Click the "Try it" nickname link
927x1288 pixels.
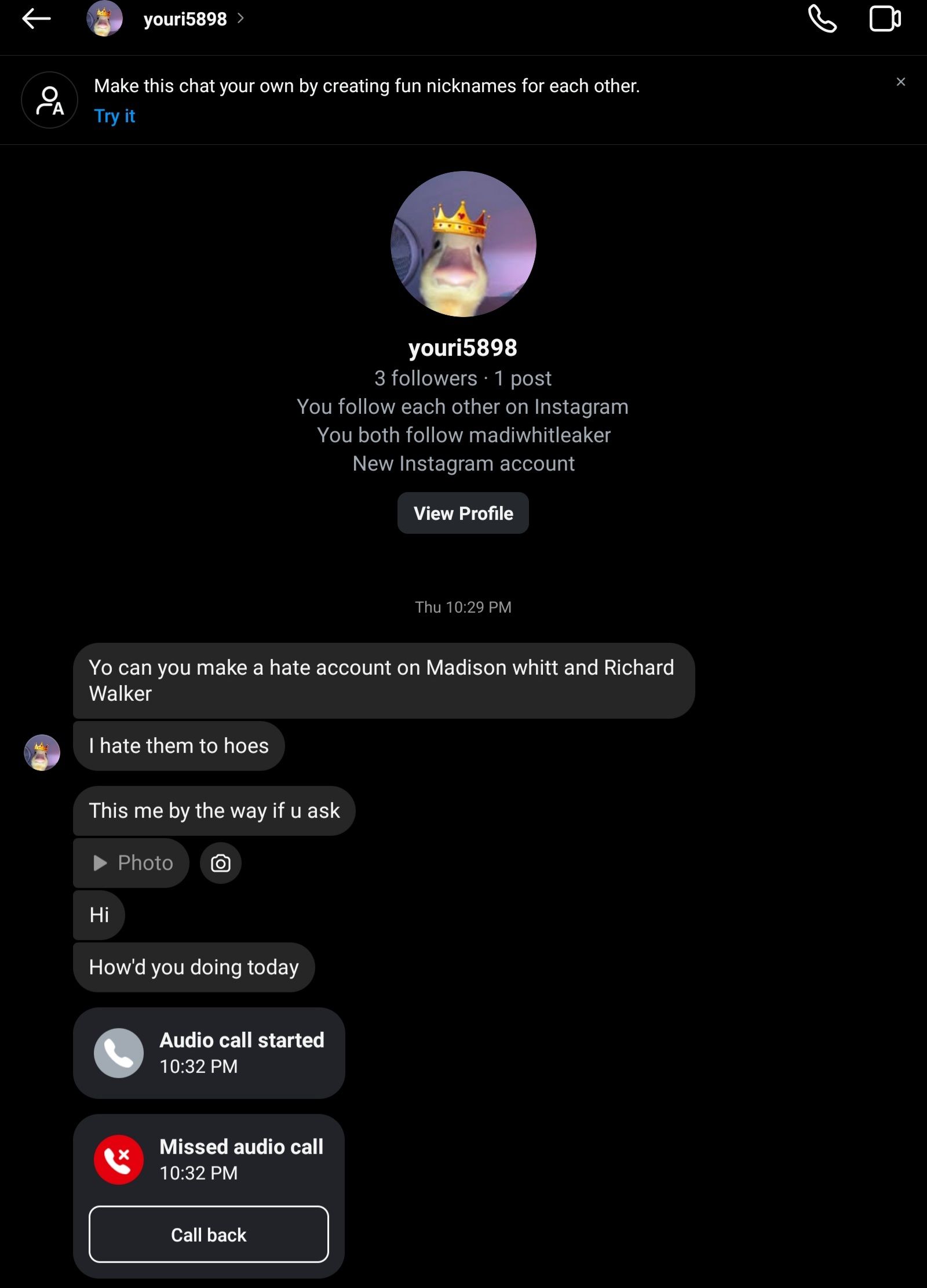point(114,116)
